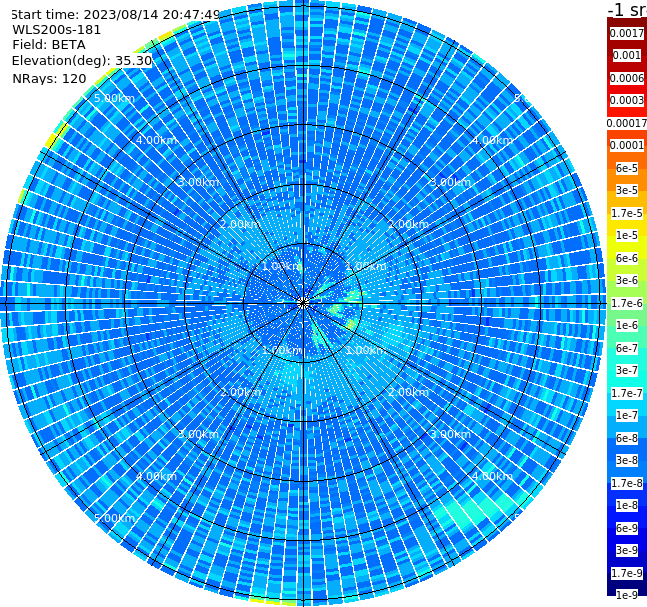Click the 3e-6 colorbar label

pos(627,280)
